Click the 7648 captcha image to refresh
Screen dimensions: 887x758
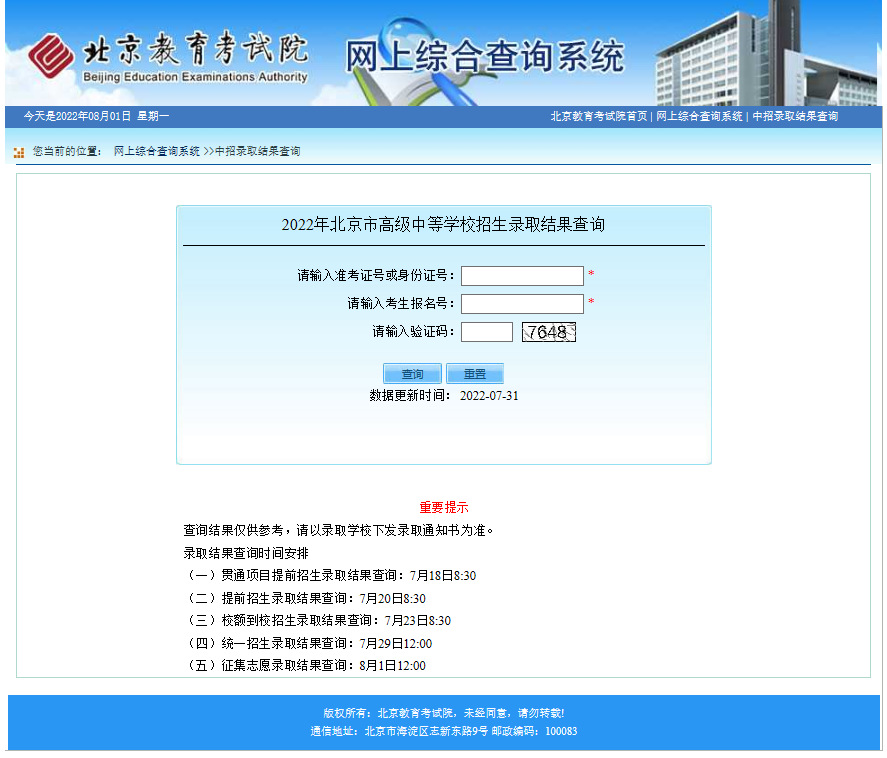point(548,332)
